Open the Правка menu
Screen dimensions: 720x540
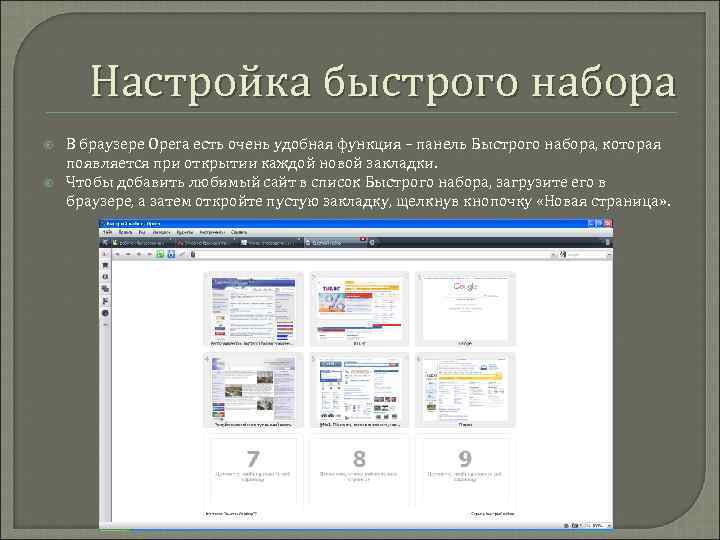coord(125,232)
